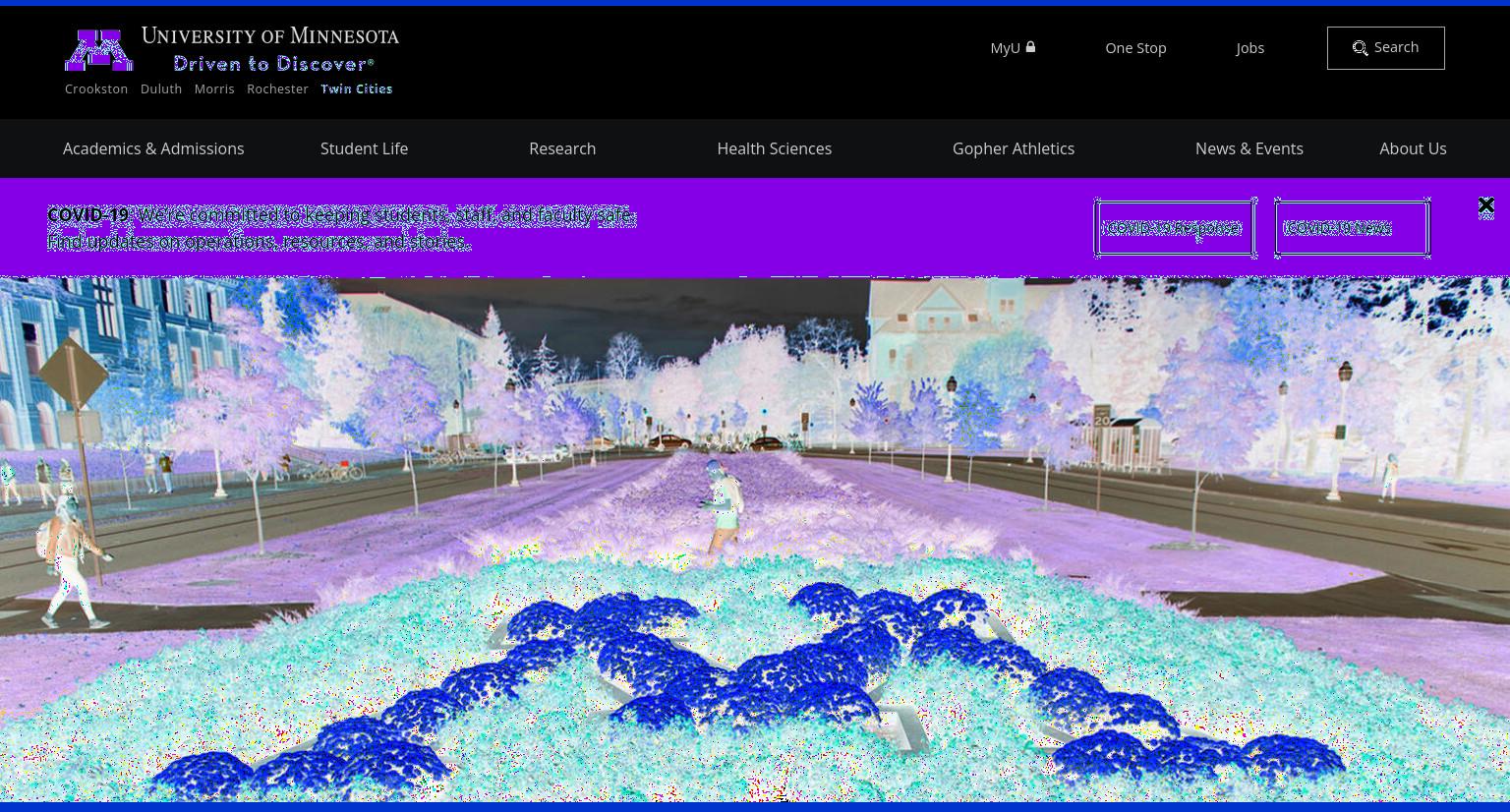The image size is (1510, 812).
Task: Go to the Duluth campus link
Action: (x=161, y=88)
